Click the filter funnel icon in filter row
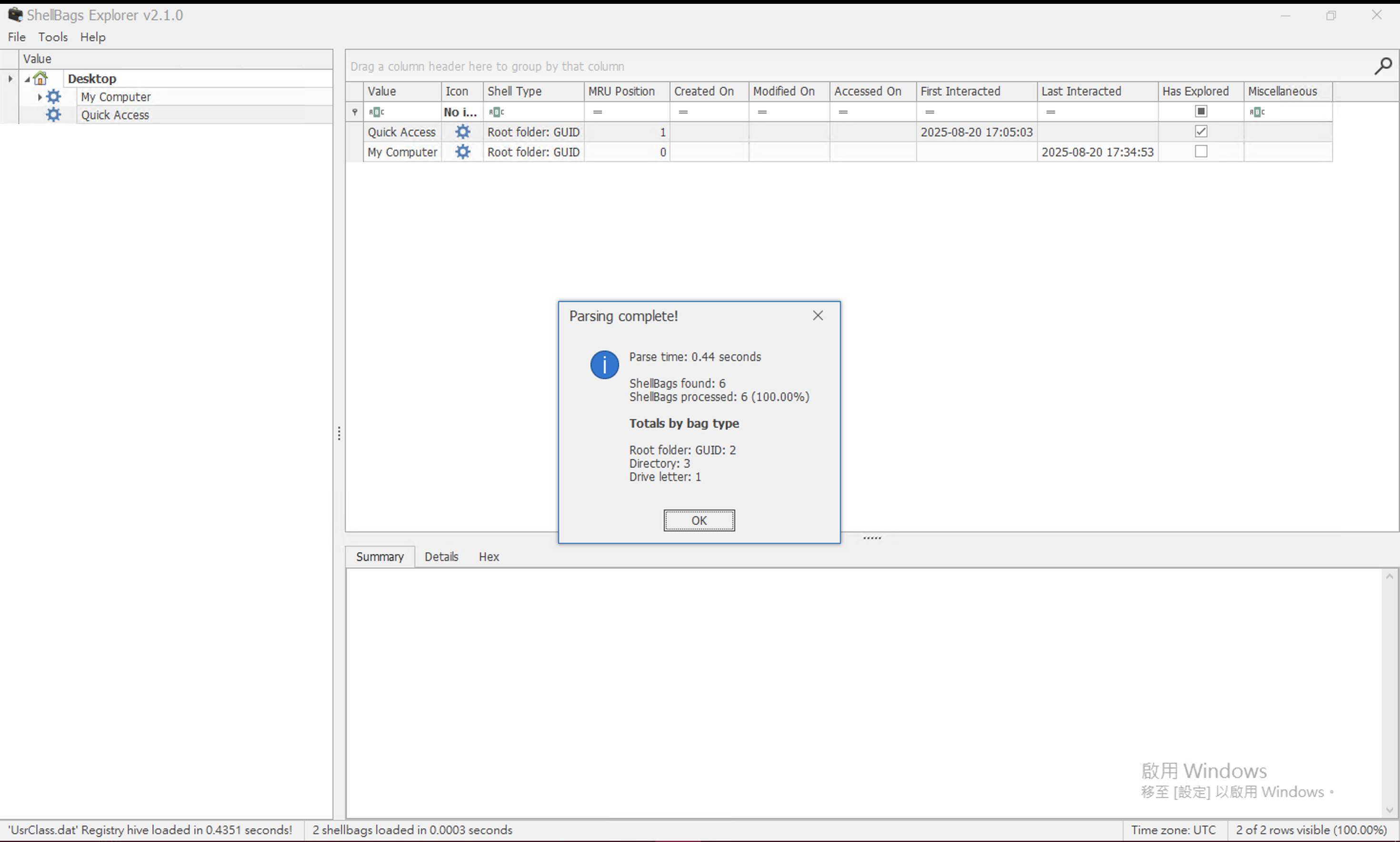Image resolution: width=1400 pixels, height=842 pixels. [355, 112]
